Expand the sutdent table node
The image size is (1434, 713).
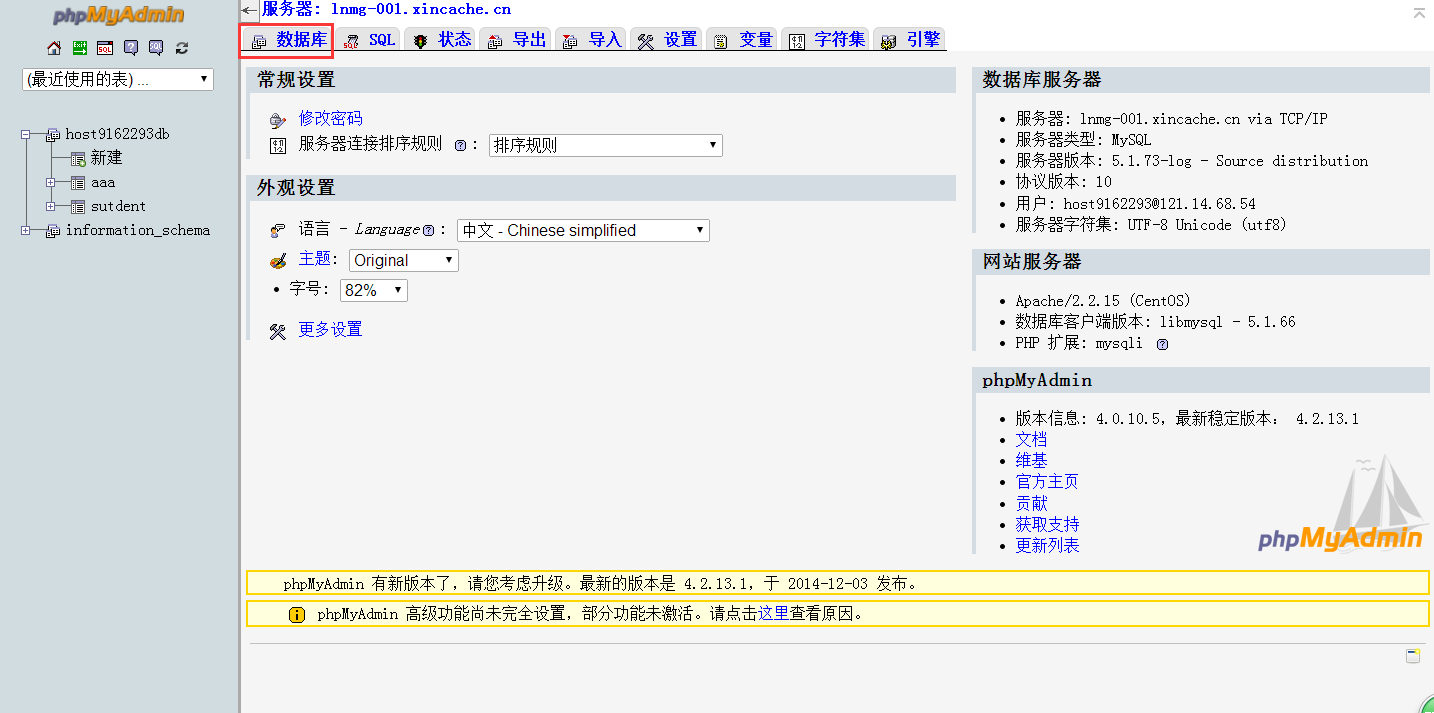(50, 206)
